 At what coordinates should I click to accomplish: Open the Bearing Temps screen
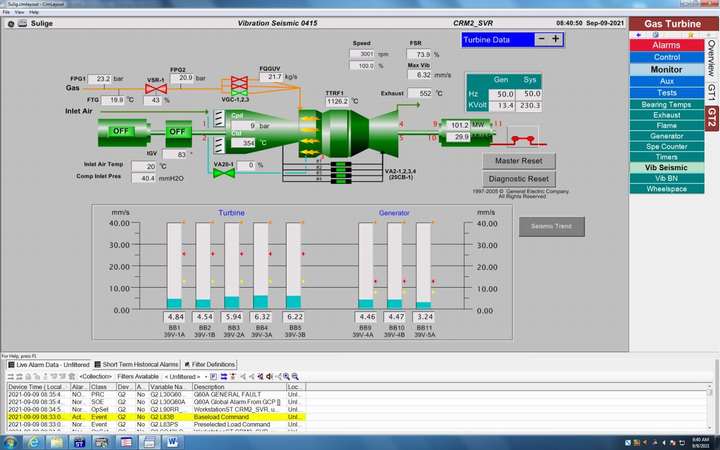[x=666, y=105]
